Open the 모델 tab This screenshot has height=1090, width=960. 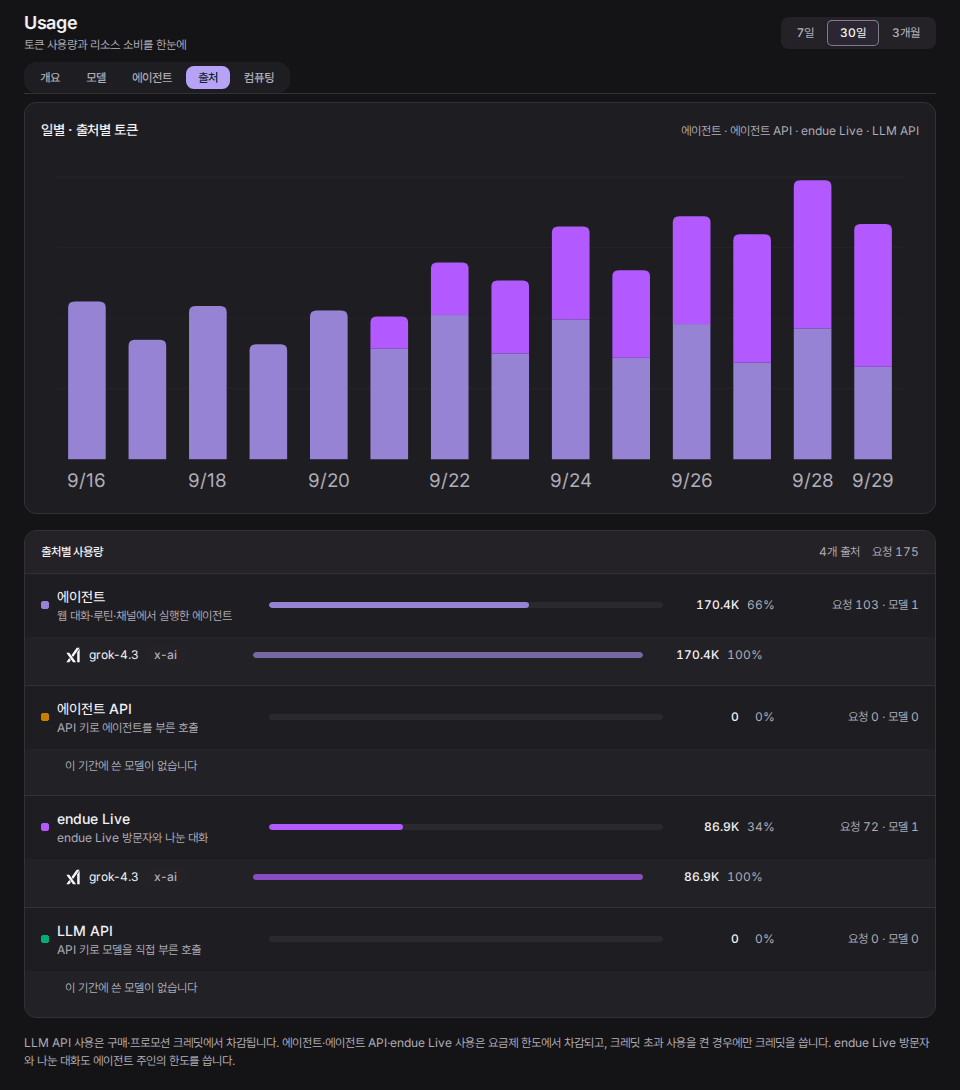[x=96, y=78]
